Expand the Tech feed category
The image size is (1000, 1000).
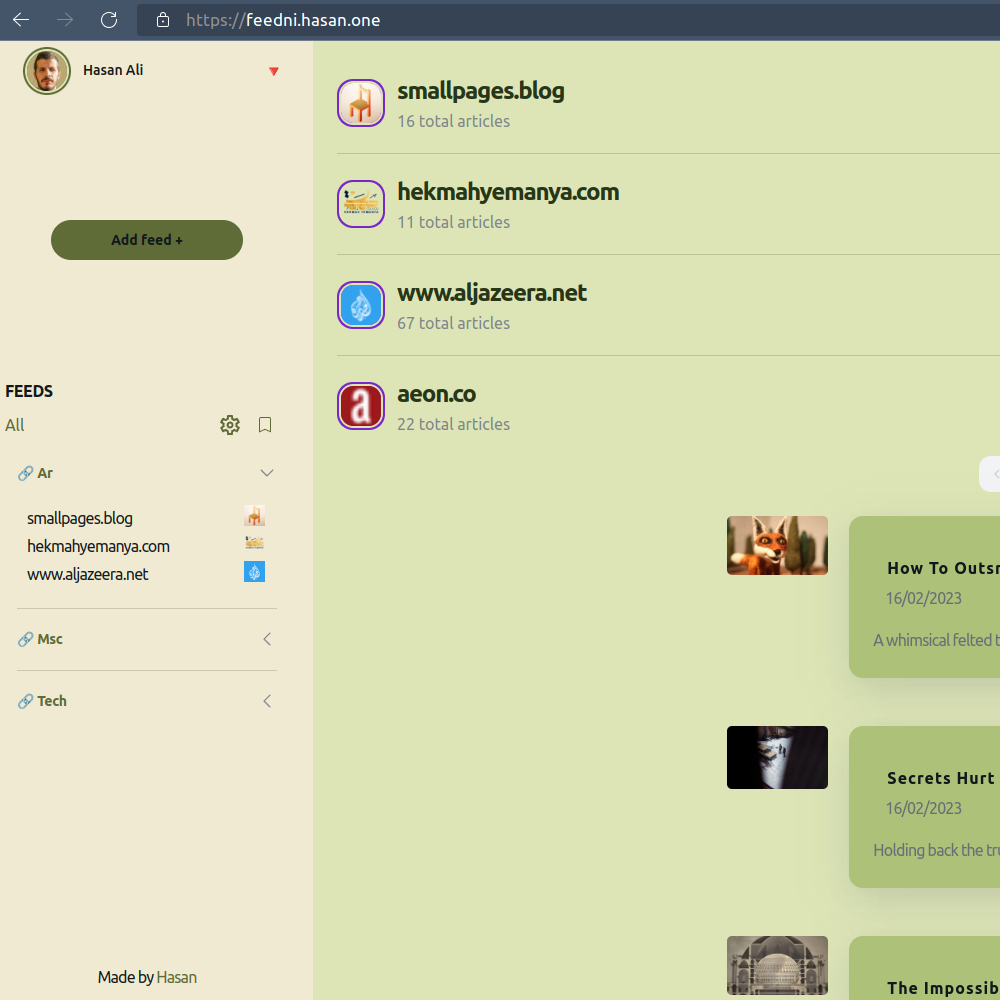(x=266, y=701)
